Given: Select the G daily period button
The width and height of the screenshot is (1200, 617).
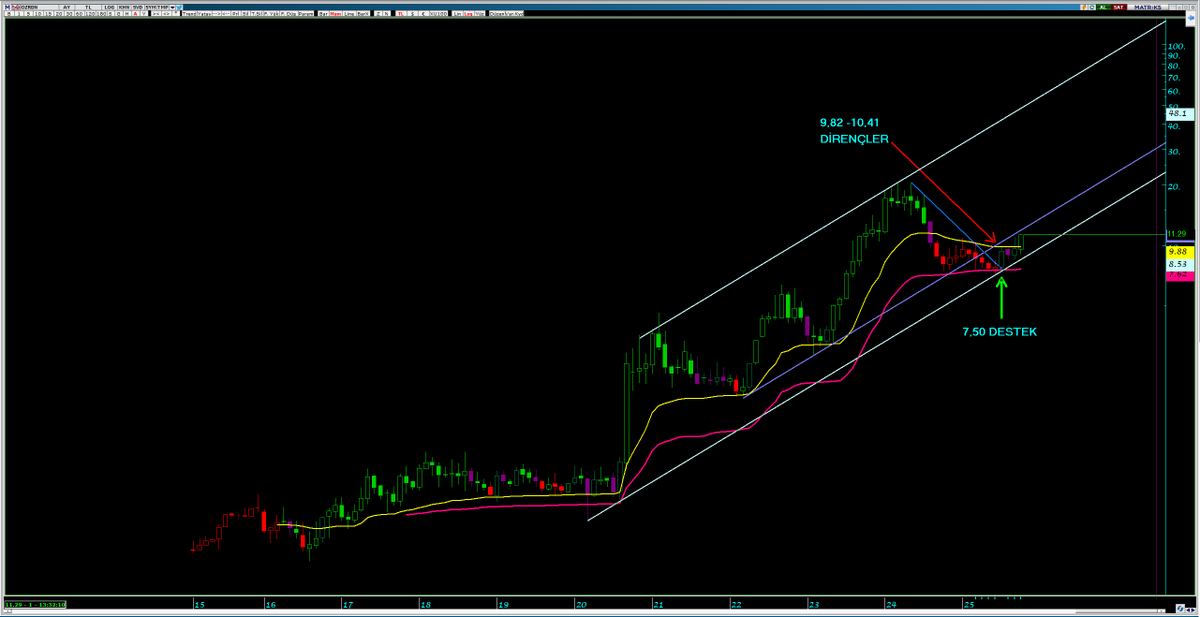Looking at the screenshot, I should (118, 13).
